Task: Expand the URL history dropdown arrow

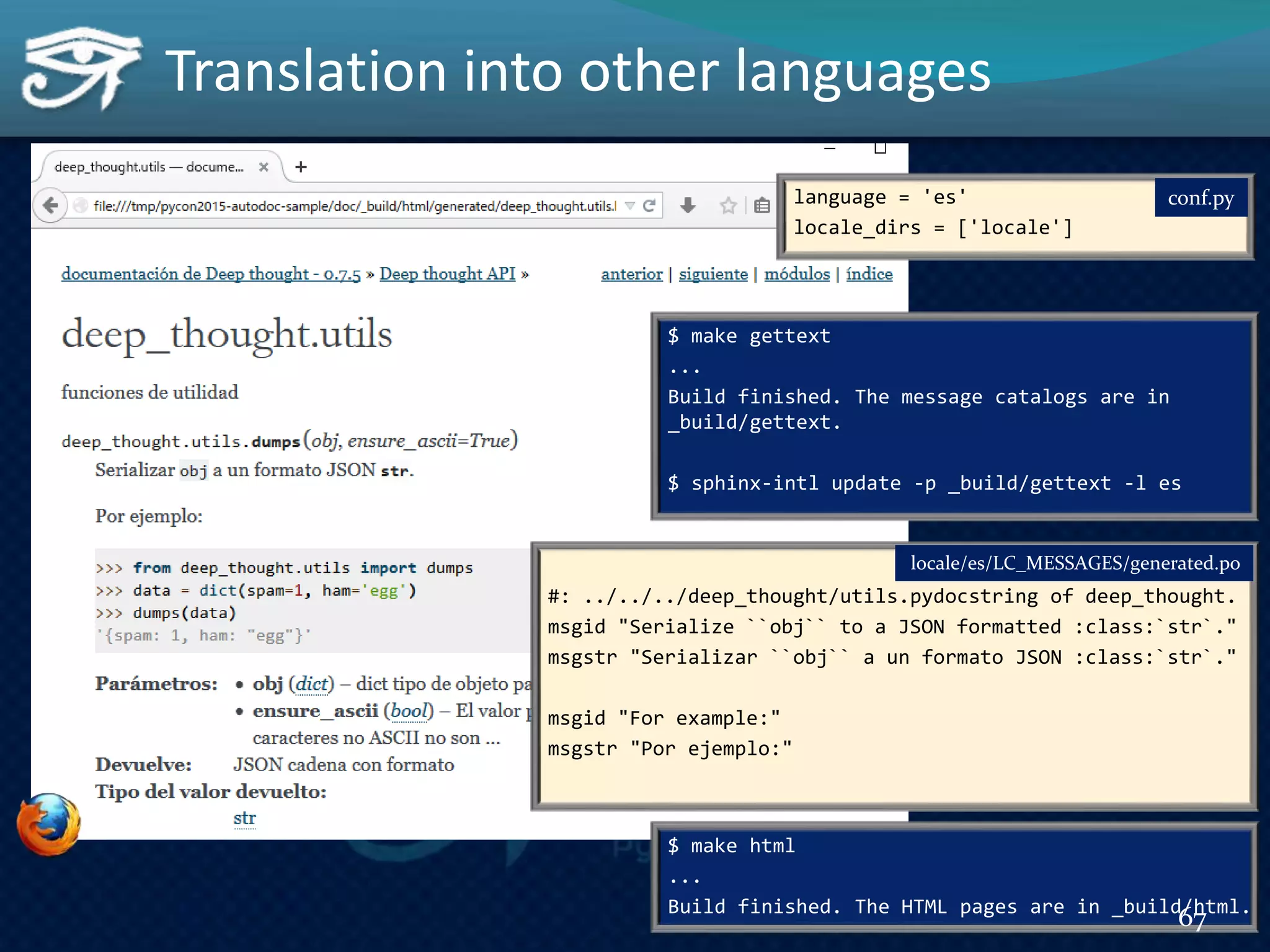Action: [x=630, y=206]
